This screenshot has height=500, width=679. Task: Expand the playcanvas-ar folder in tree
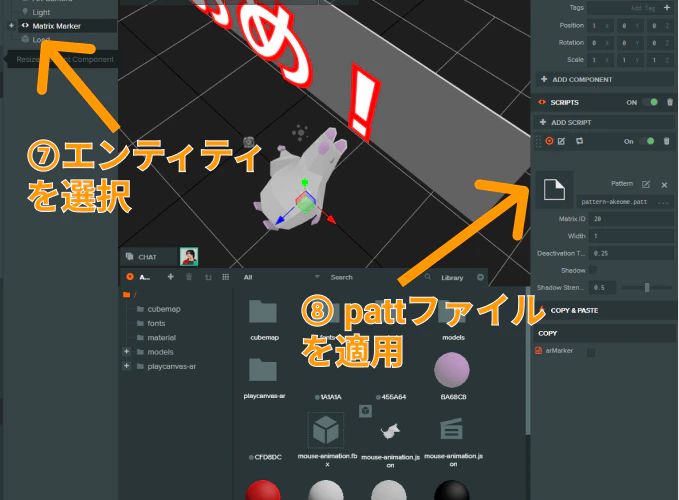[126, 366]
